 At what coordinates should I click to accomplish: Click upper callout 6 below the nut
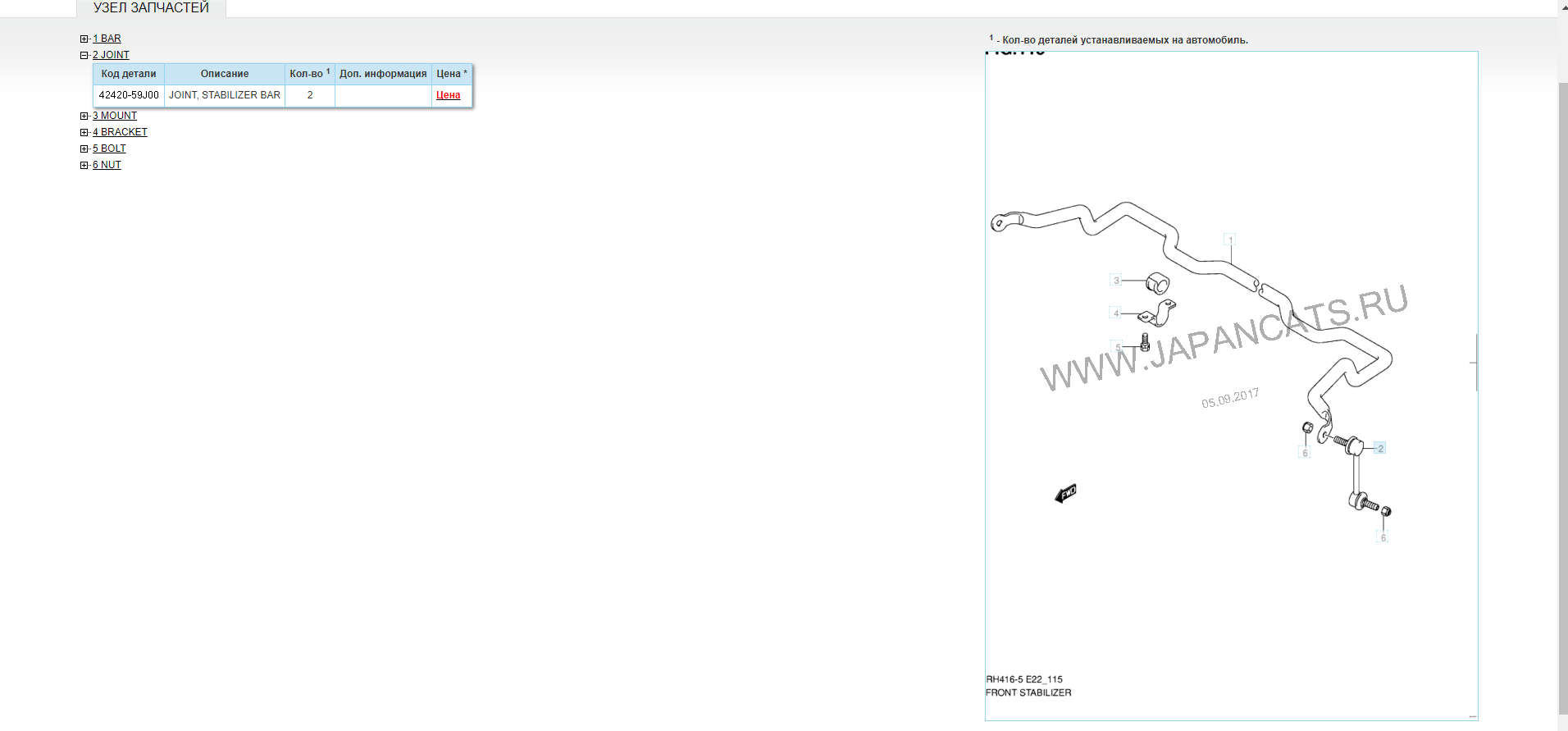[x=1305, y=453]
